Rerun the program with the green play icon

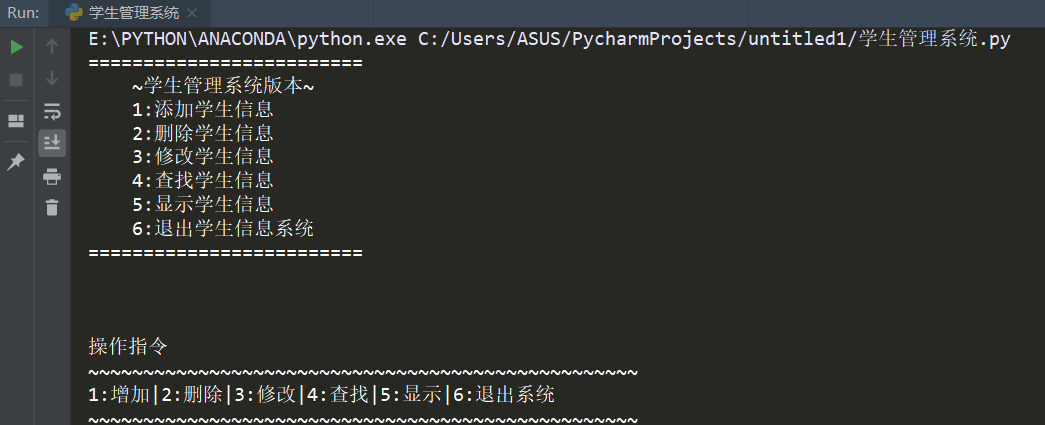click(x=17, y=47)
